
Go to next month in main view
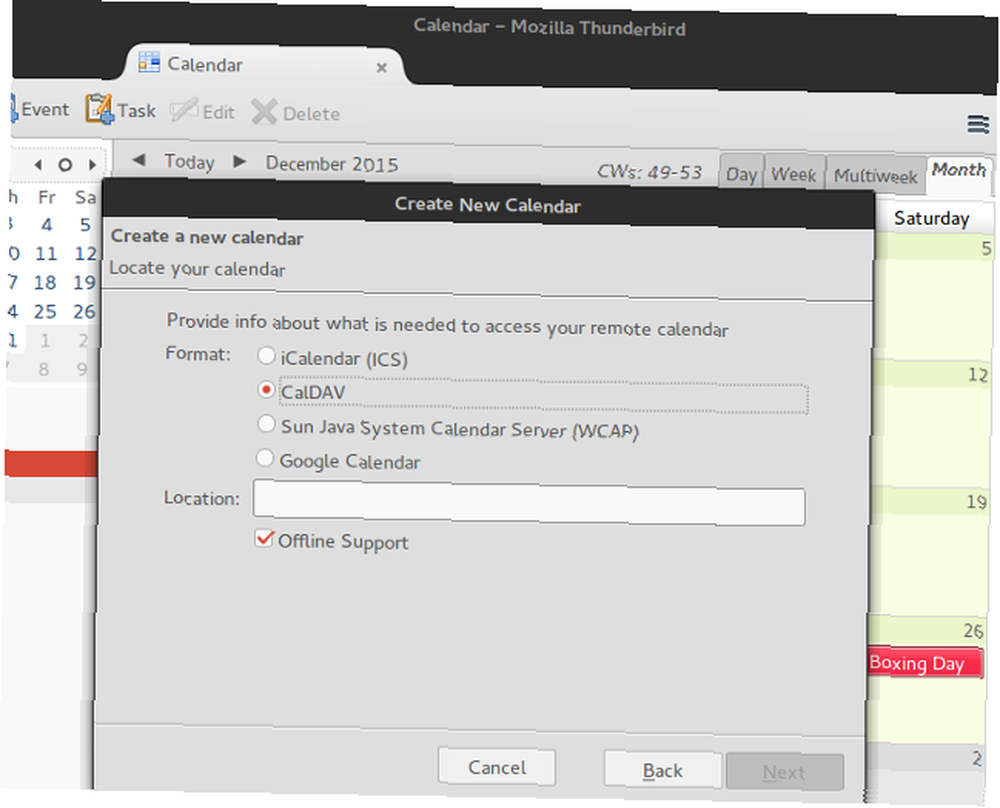coord(239,161)
